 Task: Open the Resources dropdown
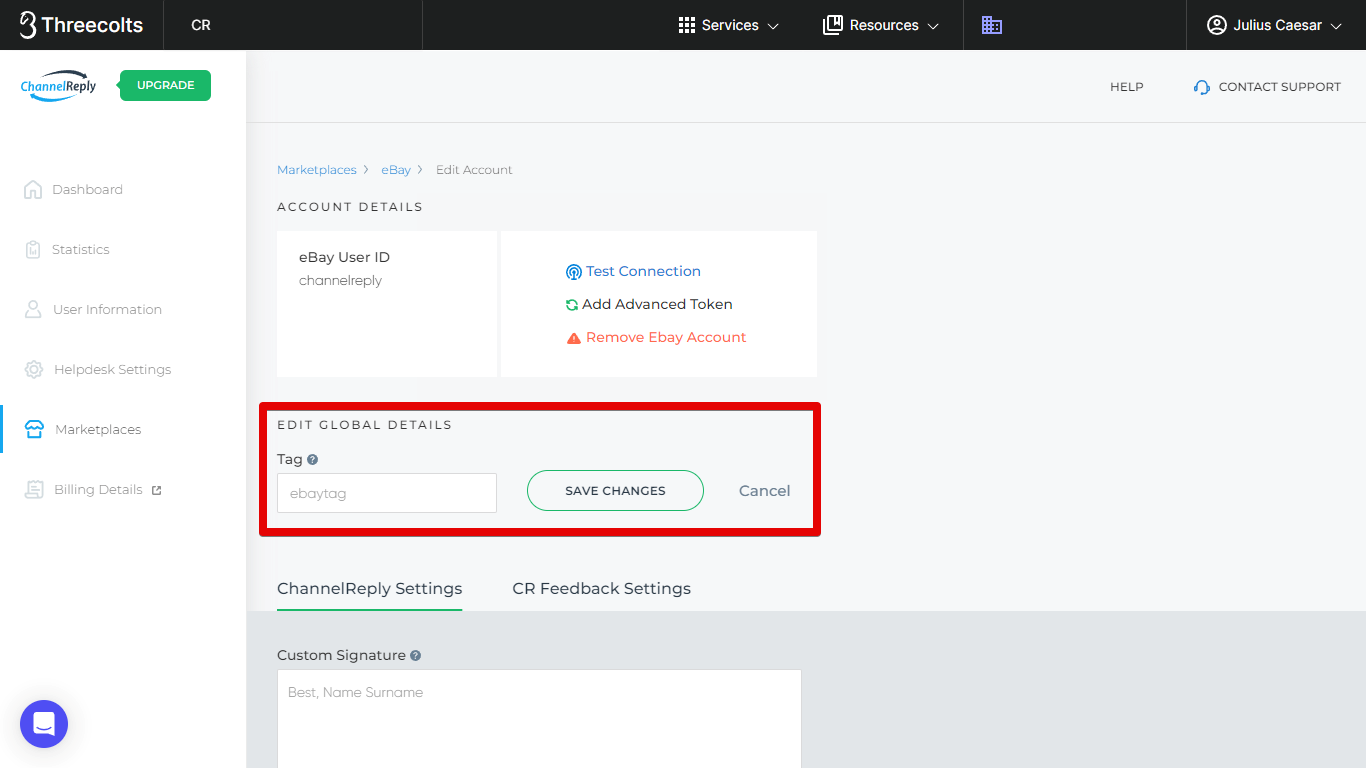click(881, 25)
